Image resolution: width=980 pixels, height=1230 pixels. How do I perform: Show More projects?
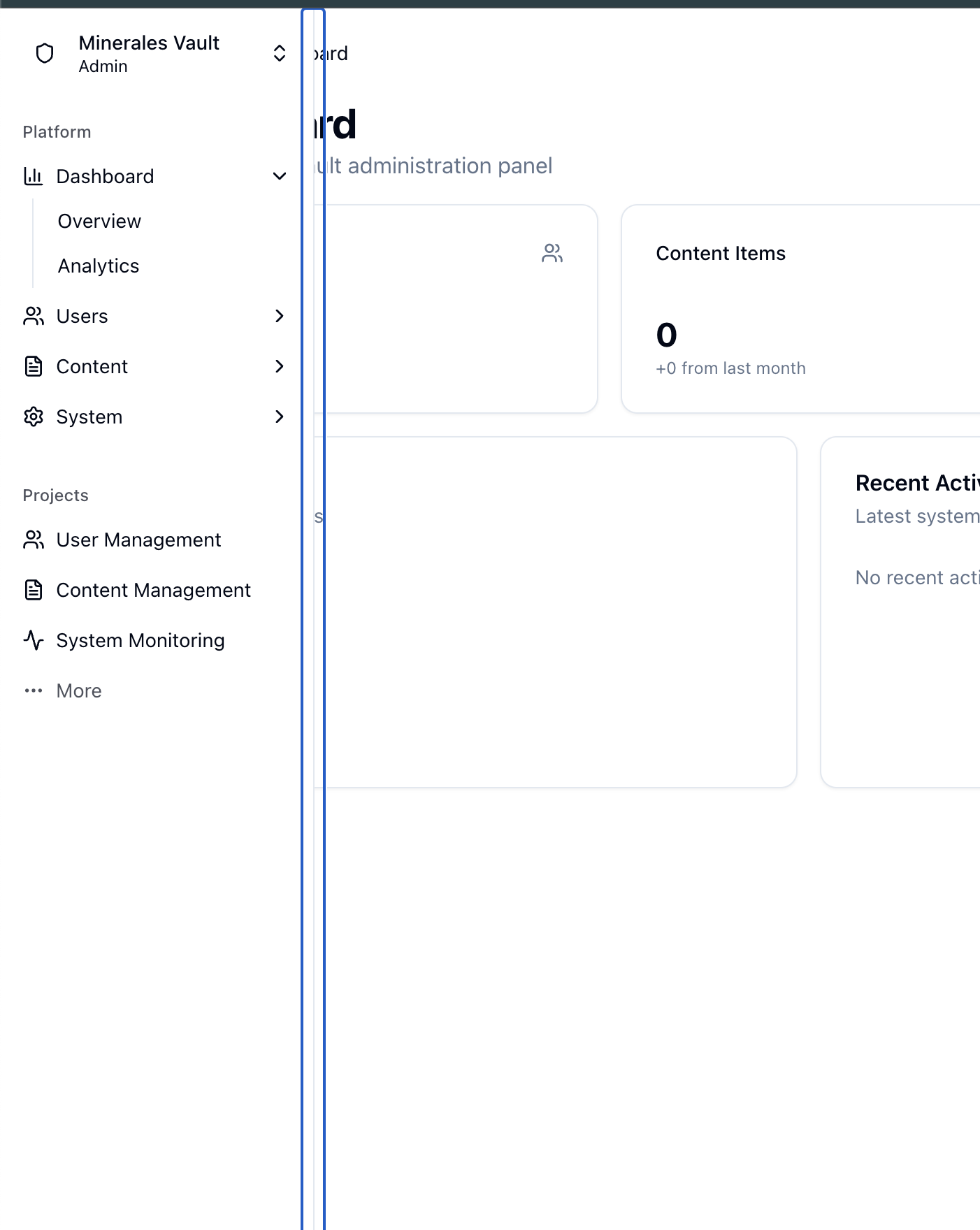pyautogui.click(x=79, y=690)
